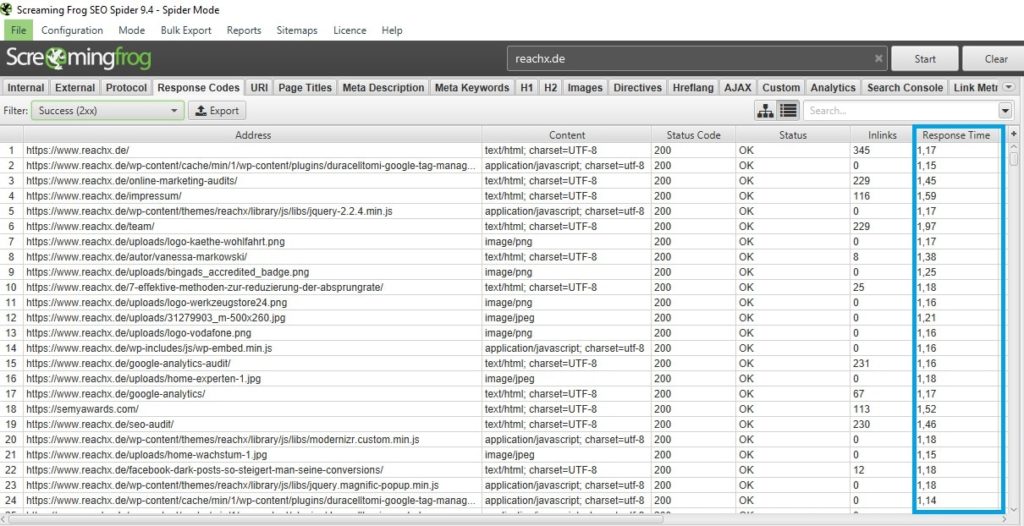
Task: Click the Export button
Action: [x=217, y=110]
